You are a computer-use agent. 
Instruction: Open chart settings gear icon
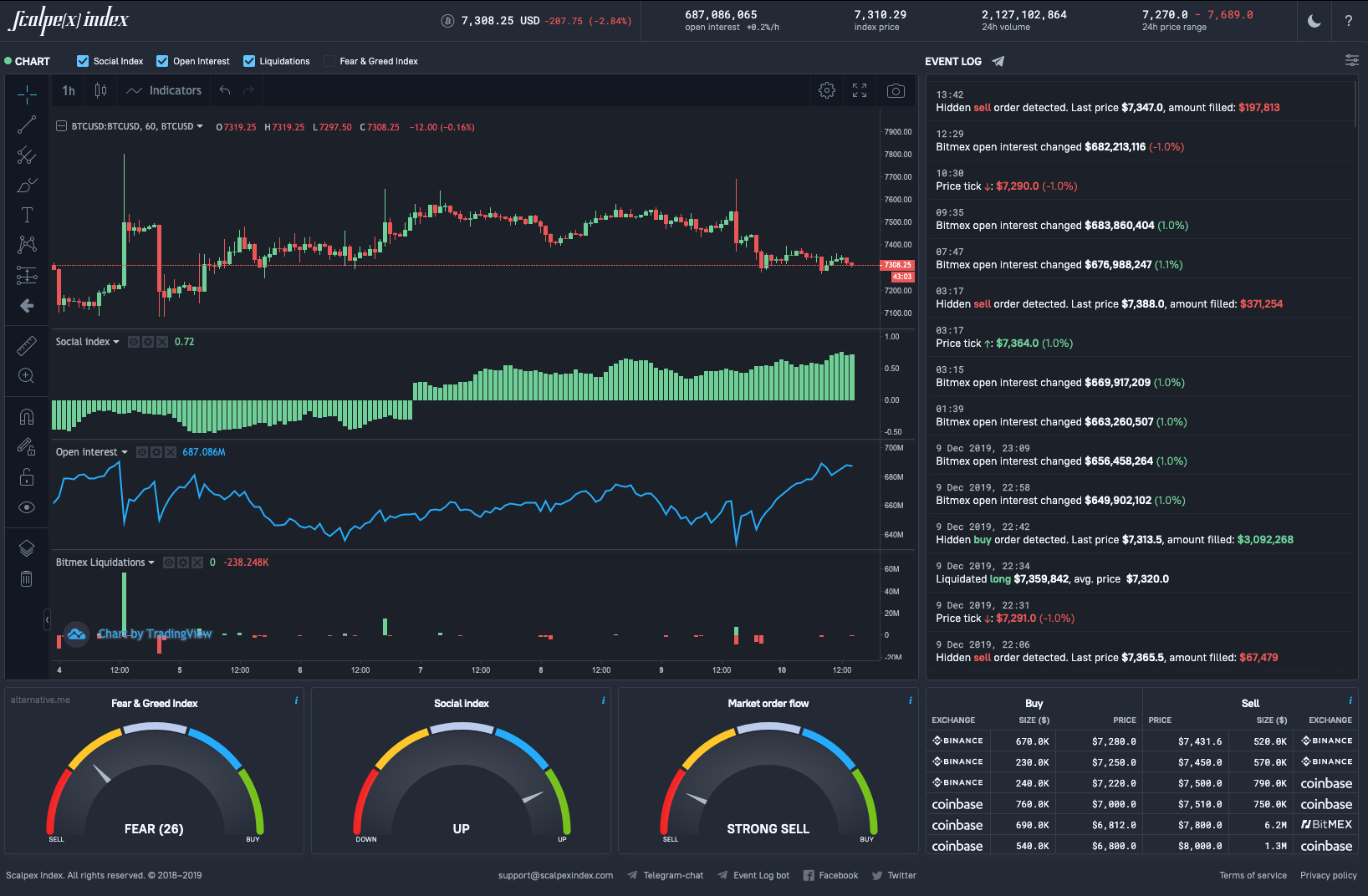(x=827, y=90)
